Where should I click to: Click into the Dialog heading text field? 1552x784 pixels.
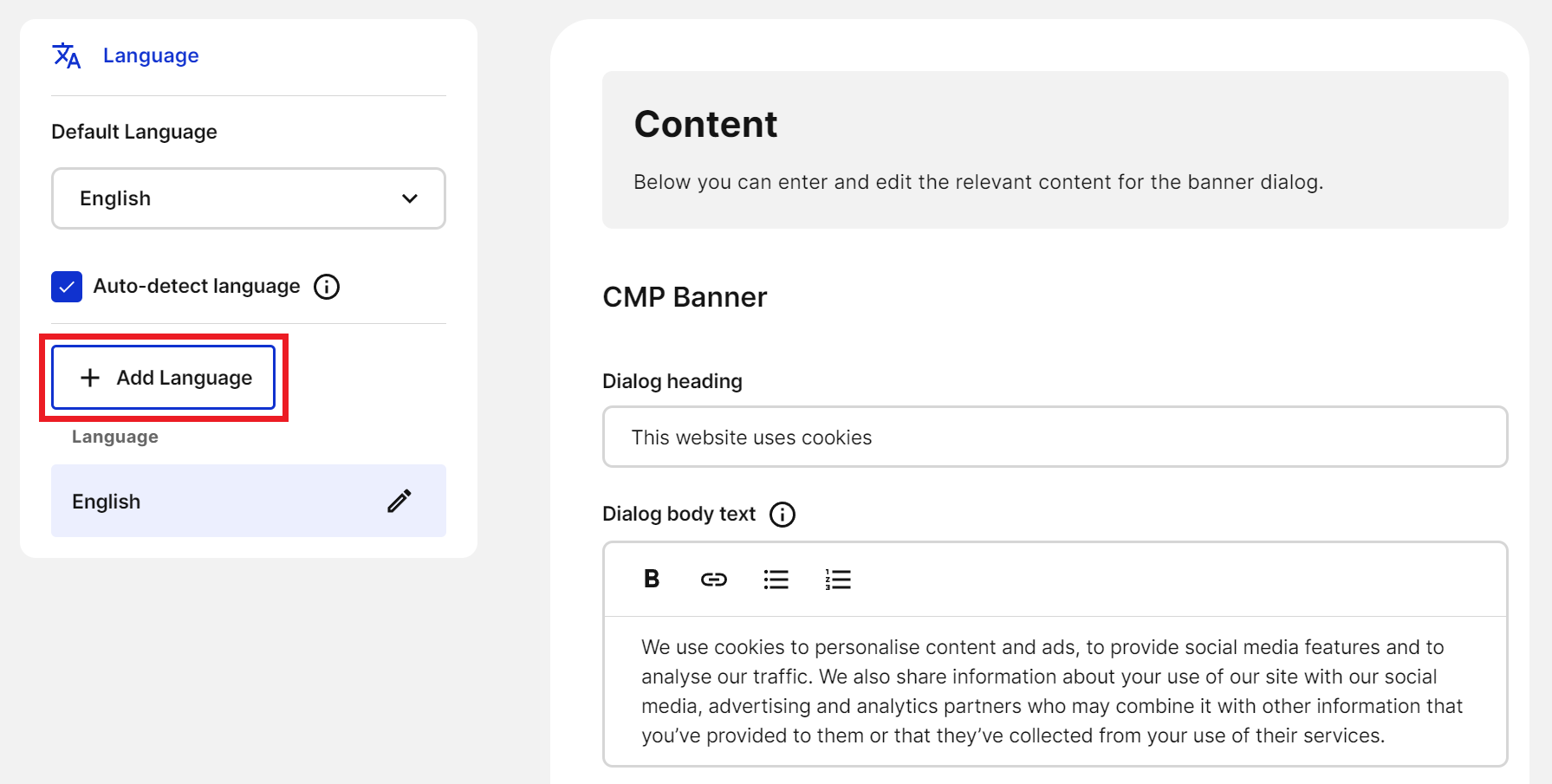pos(1054,437)
